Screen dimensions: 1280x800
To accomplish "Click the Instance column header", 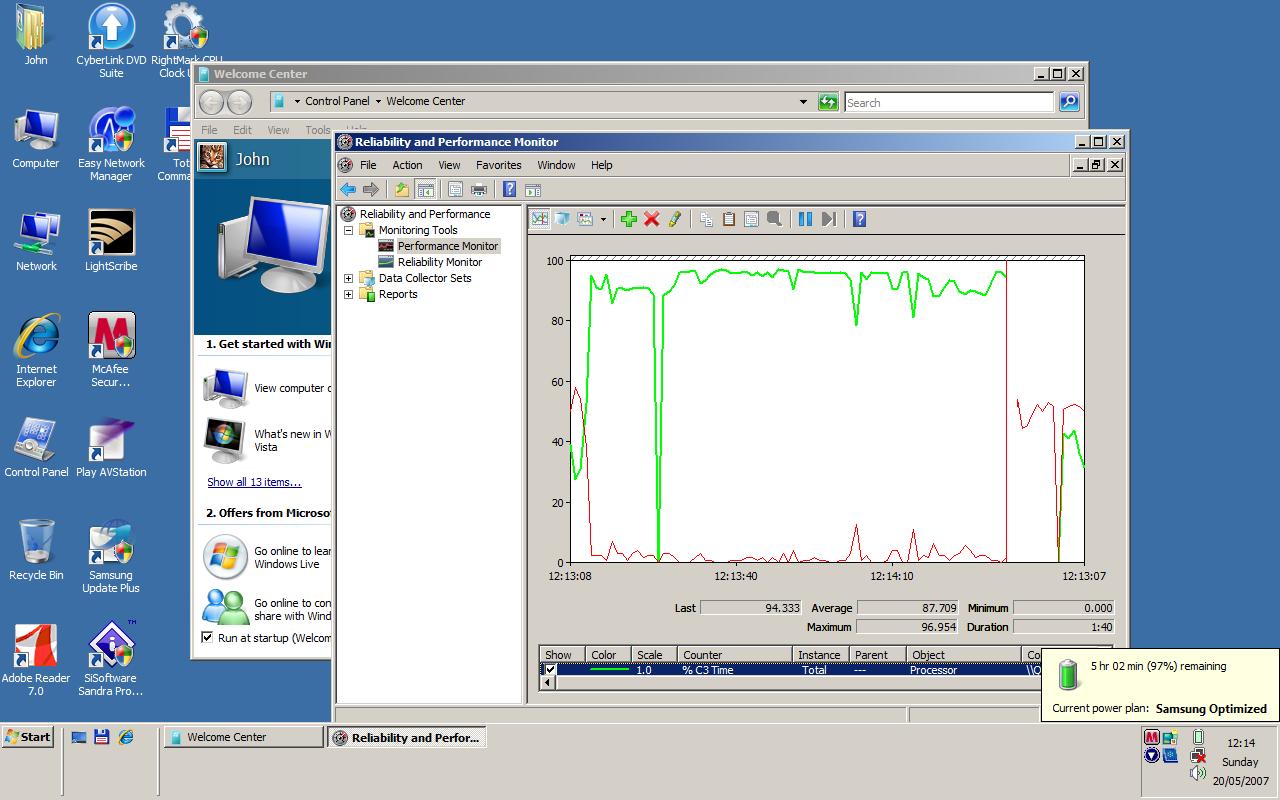I will point(819,655).
